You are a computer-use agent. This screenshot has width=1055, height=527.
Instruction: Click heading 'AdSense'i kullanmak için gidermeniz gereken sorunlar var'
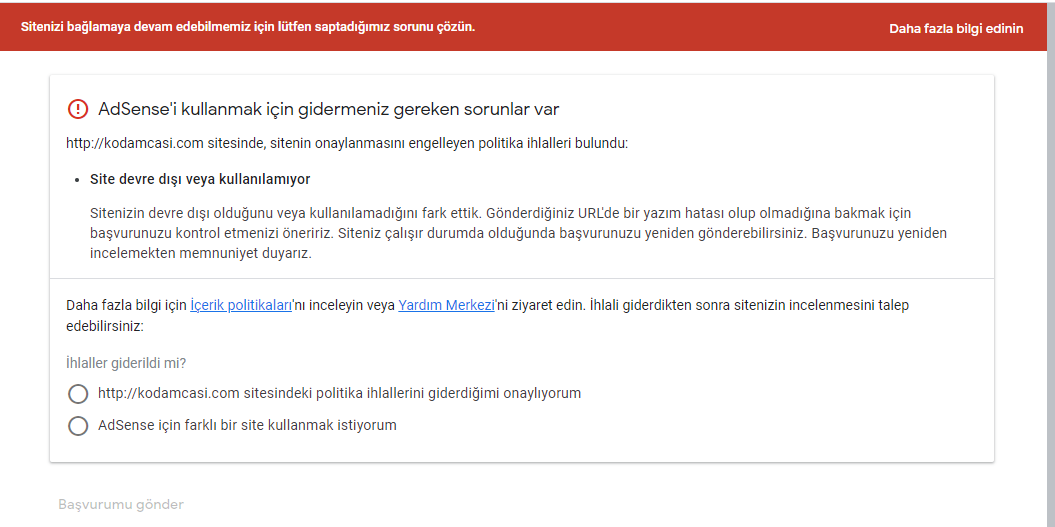coord(328,108)
